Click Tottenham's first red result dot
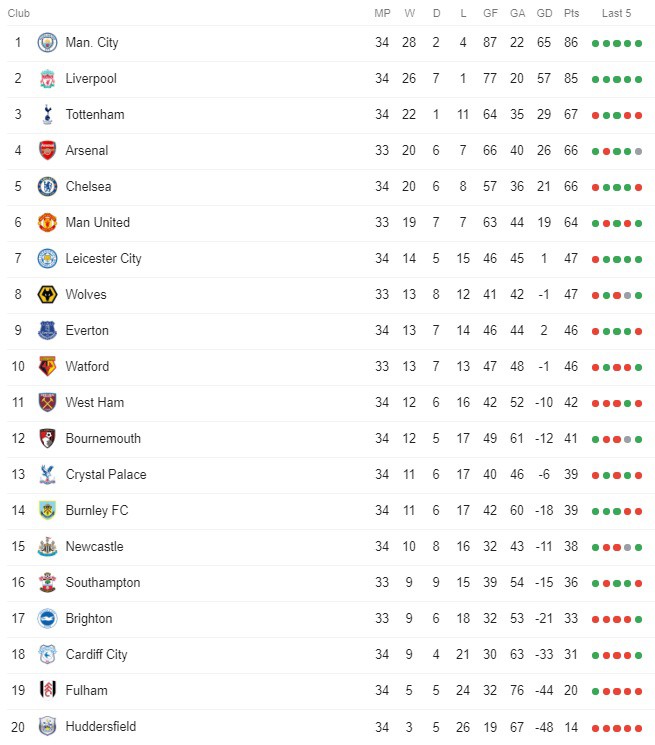 595,115
